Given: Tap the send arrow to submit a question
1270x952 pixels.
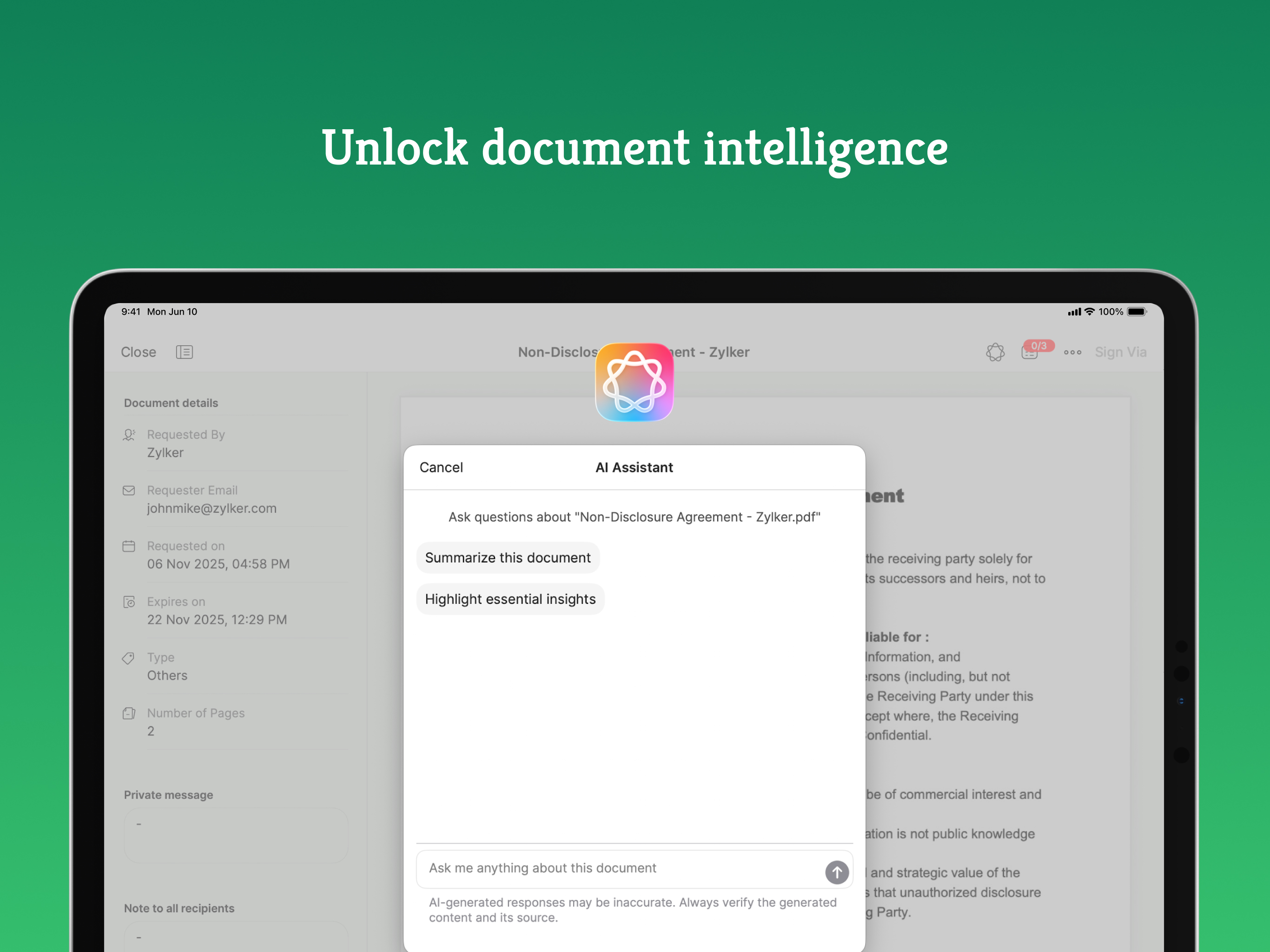Looking at the screenshot, I should coord(837,872).
